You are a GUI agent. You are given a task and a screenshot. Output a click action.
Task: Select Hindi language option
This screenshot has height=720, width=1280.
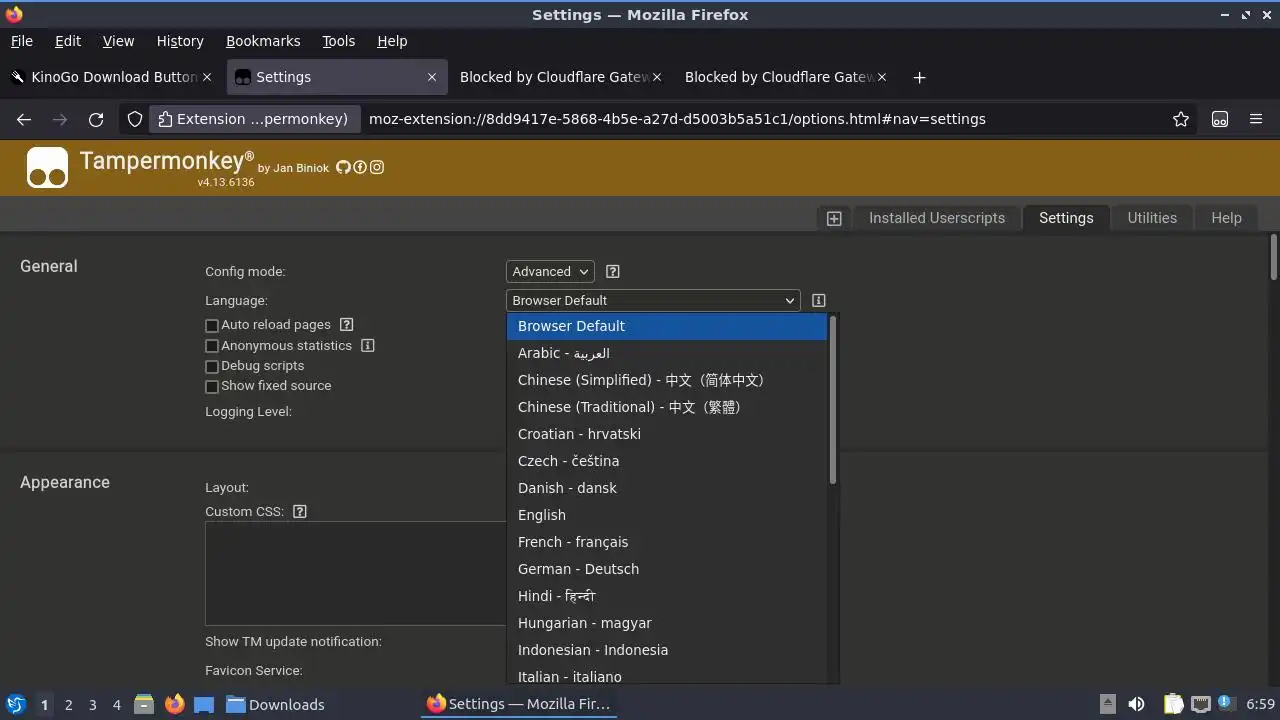point(667,596)
